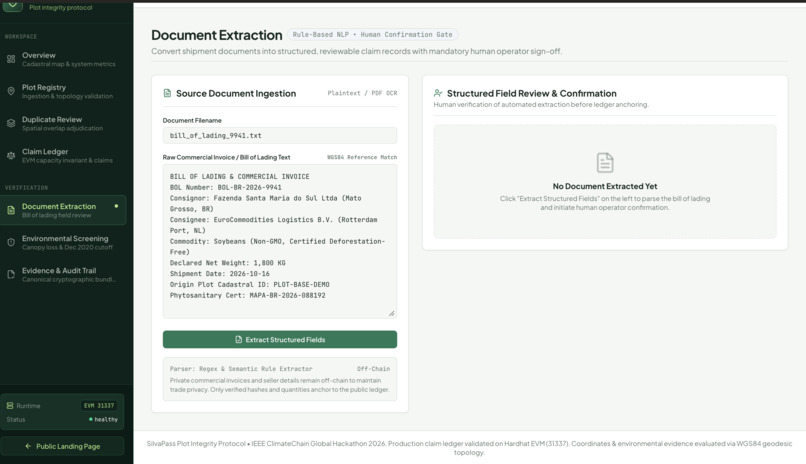Click the user-check icon beside Structured Field Review
Image resolution: width=806 pixels, height=464 pixels.
click(437, 93)
